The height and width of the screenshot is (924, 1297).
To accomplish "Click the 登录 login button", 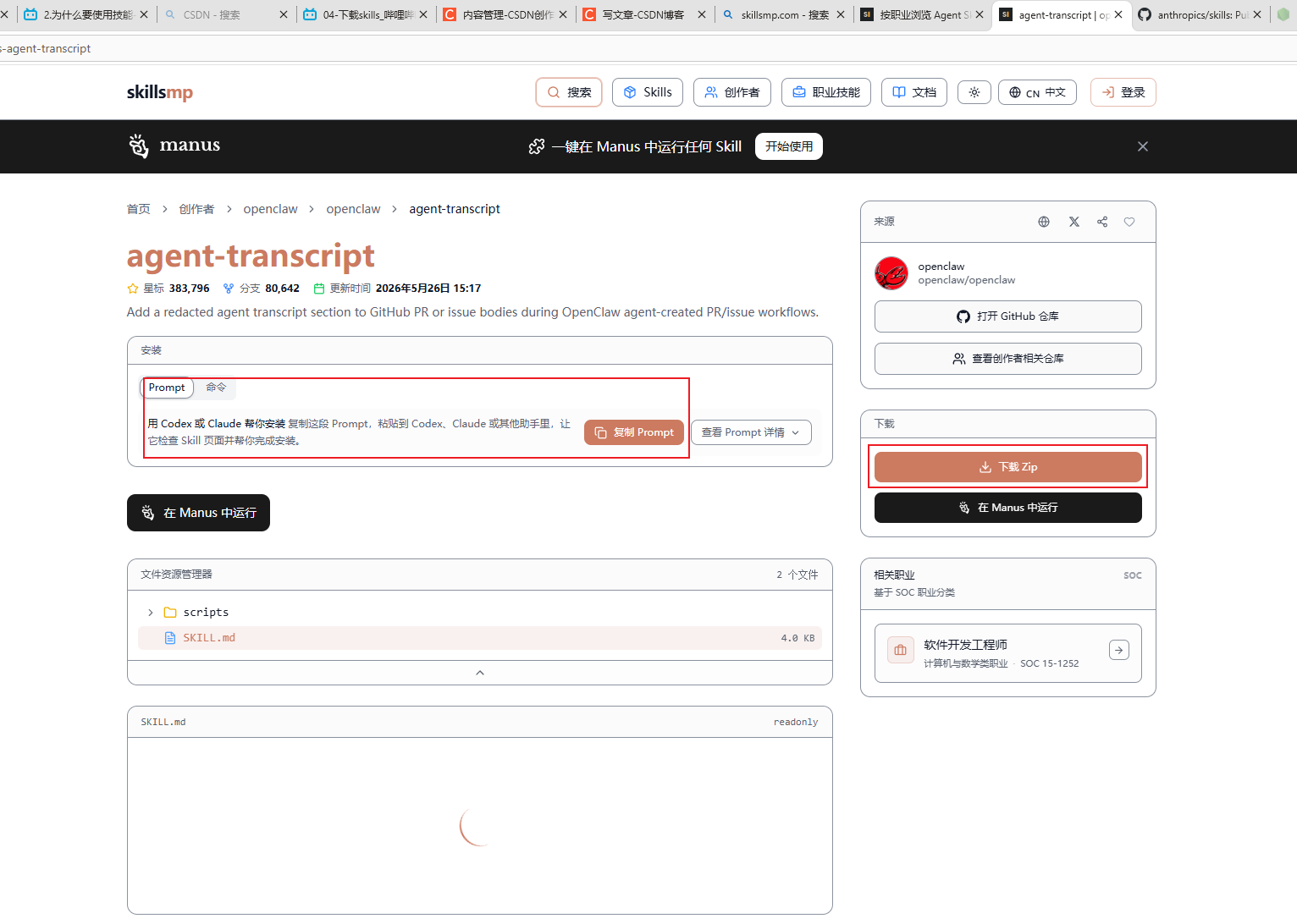I will tap(1123, 92).
